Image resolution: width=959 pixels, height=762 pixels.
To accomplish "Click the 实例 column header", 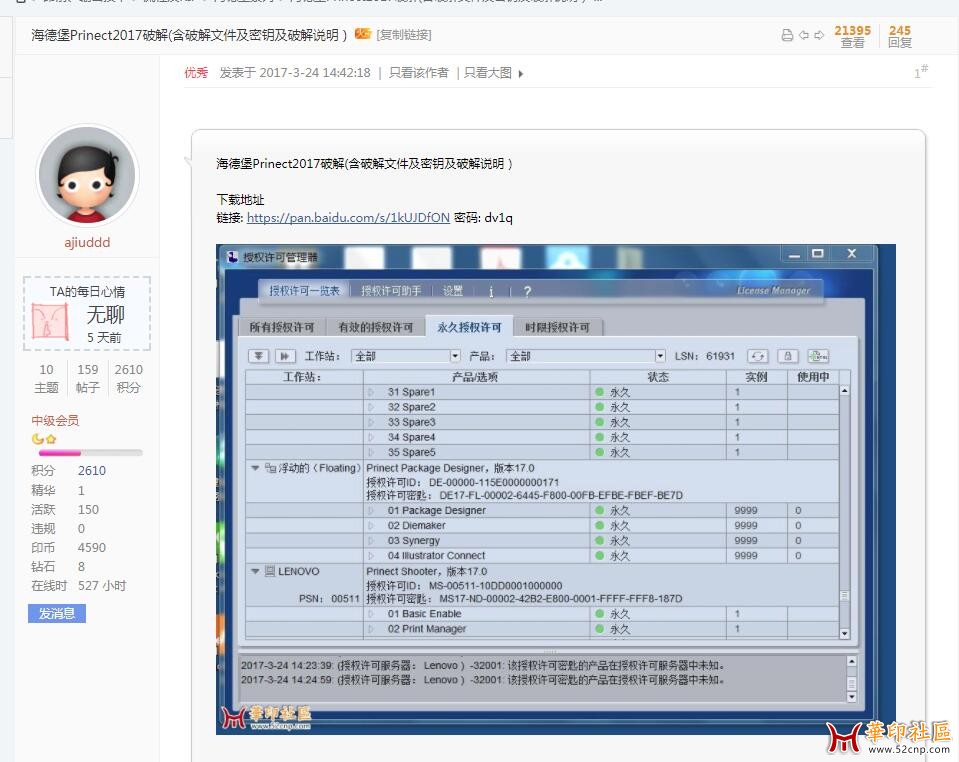I will tap(757, 377).
